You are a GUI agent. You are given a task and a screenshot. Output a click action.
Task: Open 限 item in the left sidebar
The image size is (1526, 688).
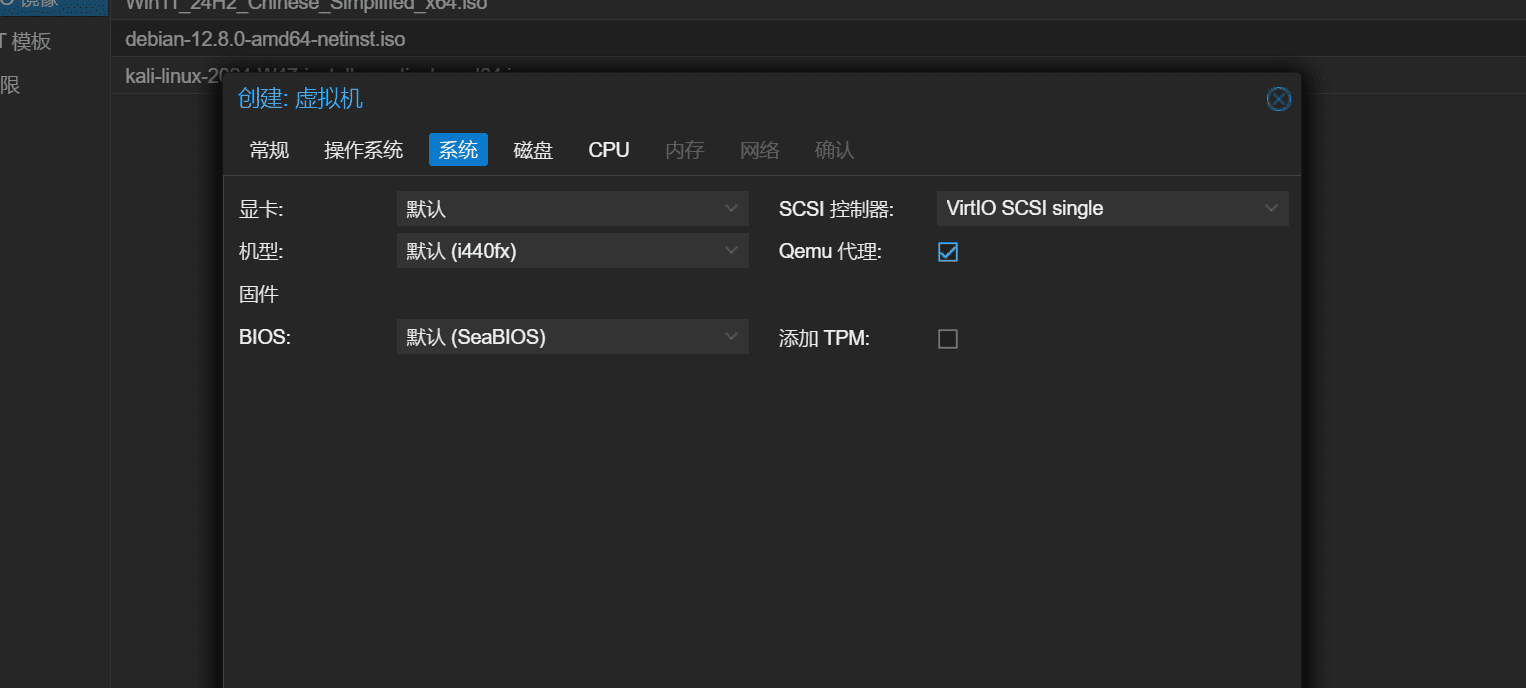(x=10, y=85)
